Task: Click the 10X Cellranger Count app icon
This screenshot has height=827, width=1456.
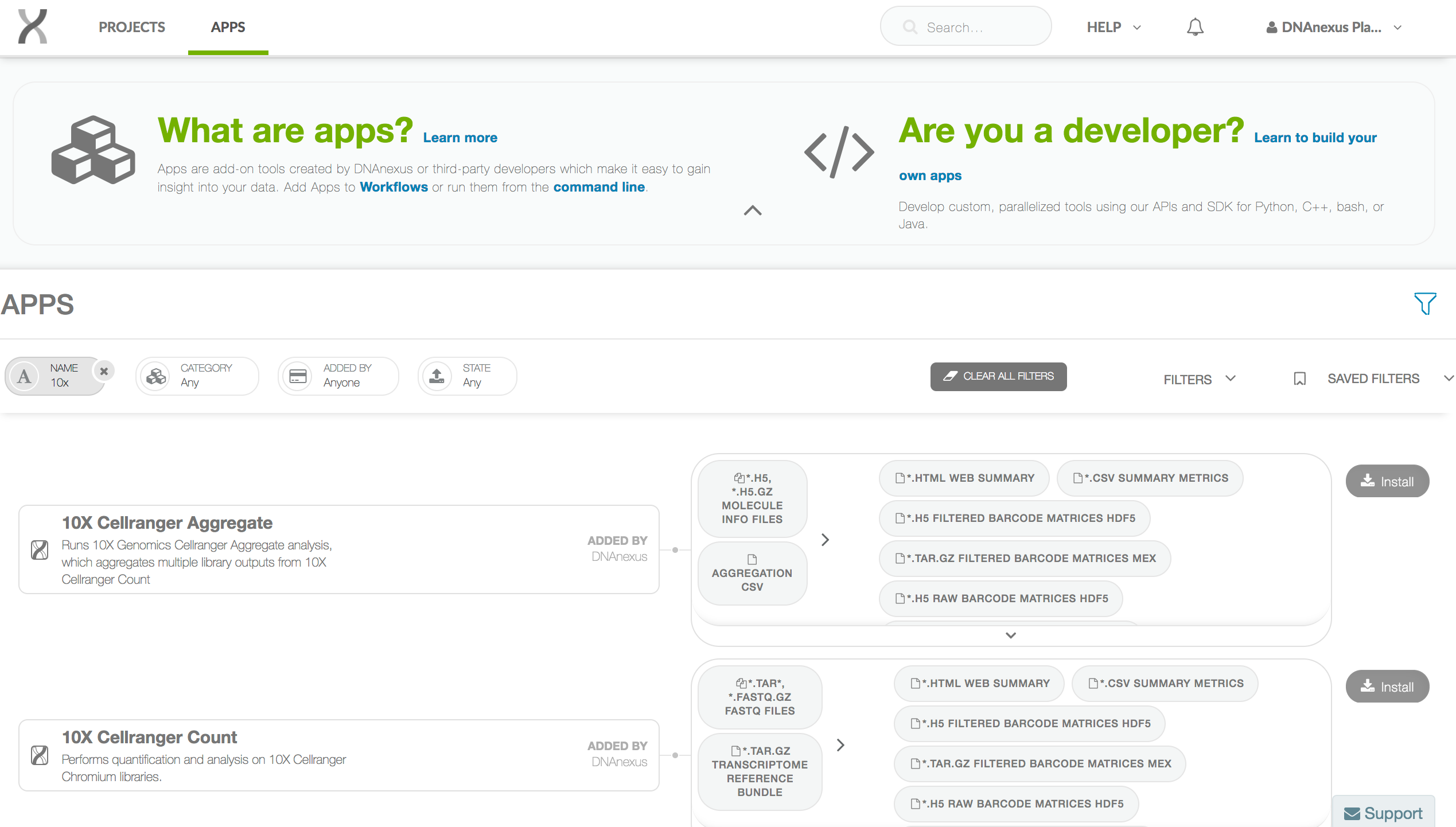Action: (40, 755)
